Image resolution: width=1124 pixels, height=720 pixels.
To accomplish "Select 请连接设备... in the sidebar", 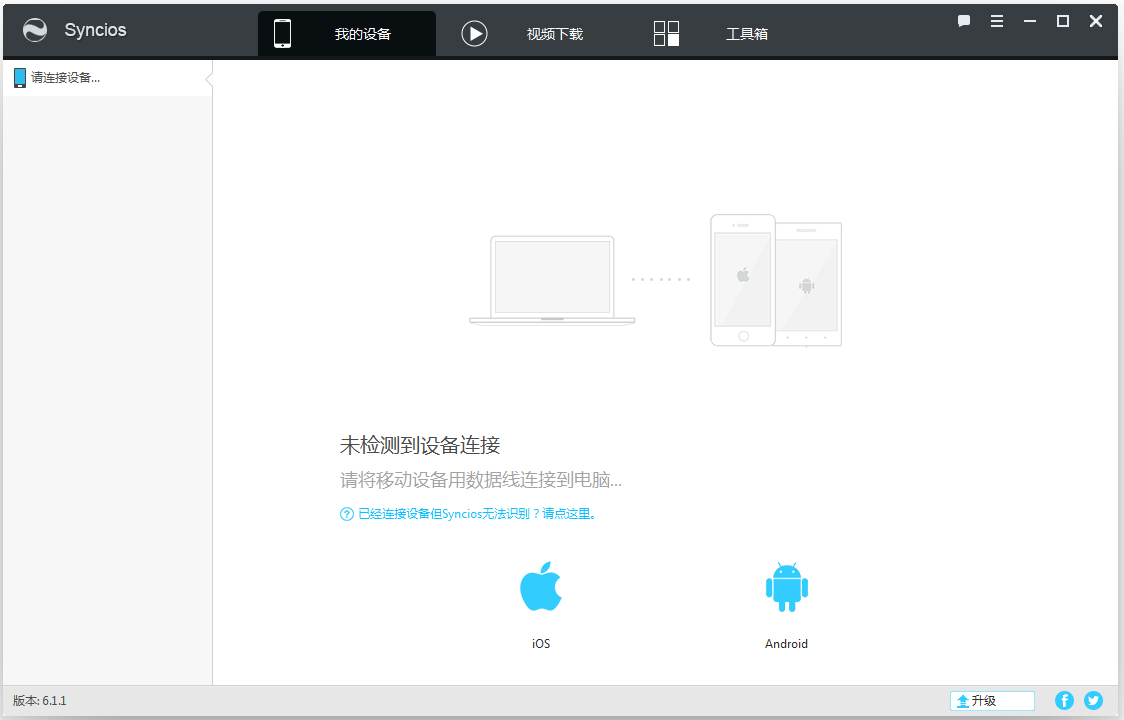I will pyautogui.click(x=108, y=77).
